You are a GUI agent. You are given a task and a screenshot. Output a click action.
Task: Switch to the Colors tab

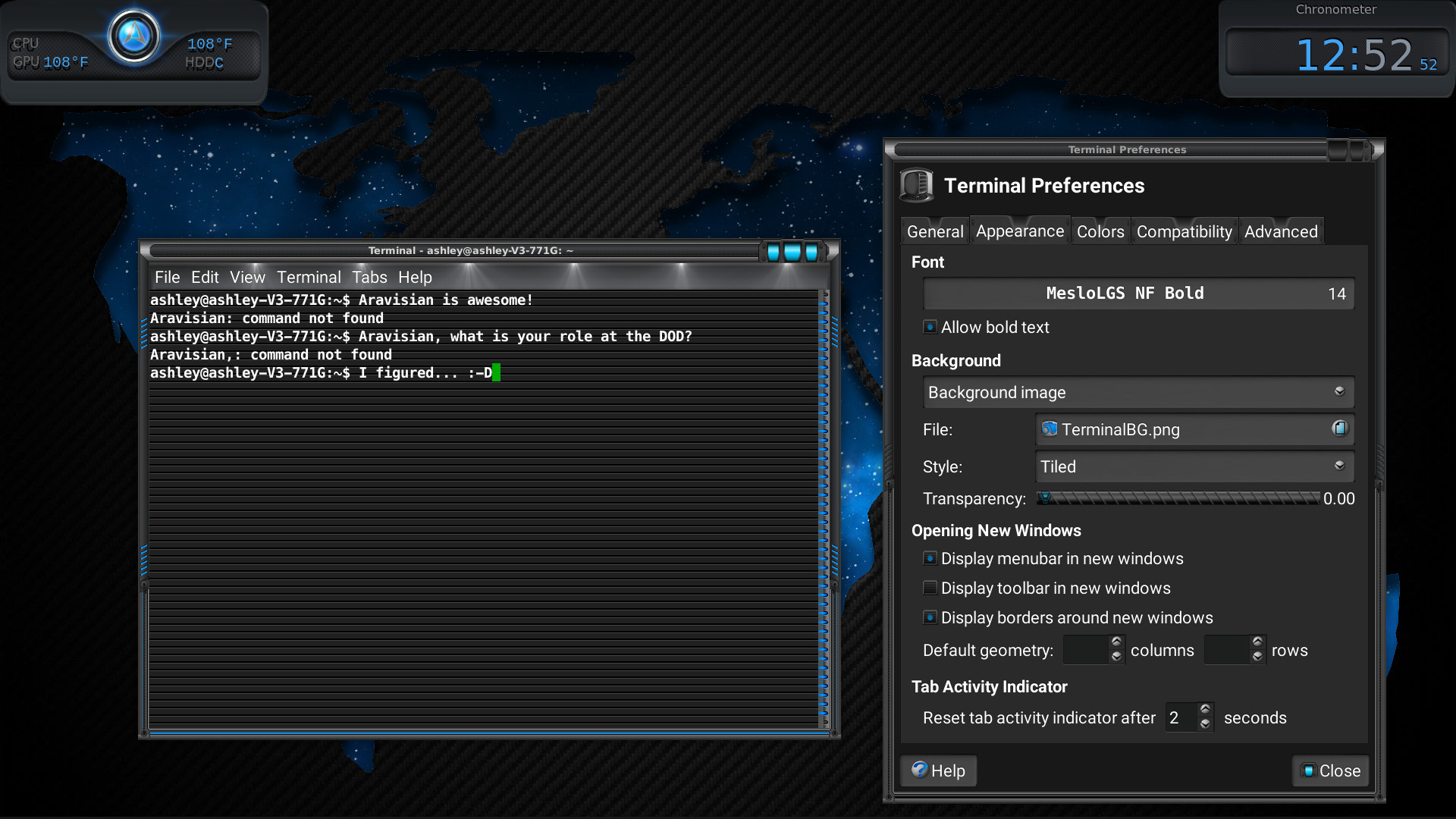tap(1100, 231)
